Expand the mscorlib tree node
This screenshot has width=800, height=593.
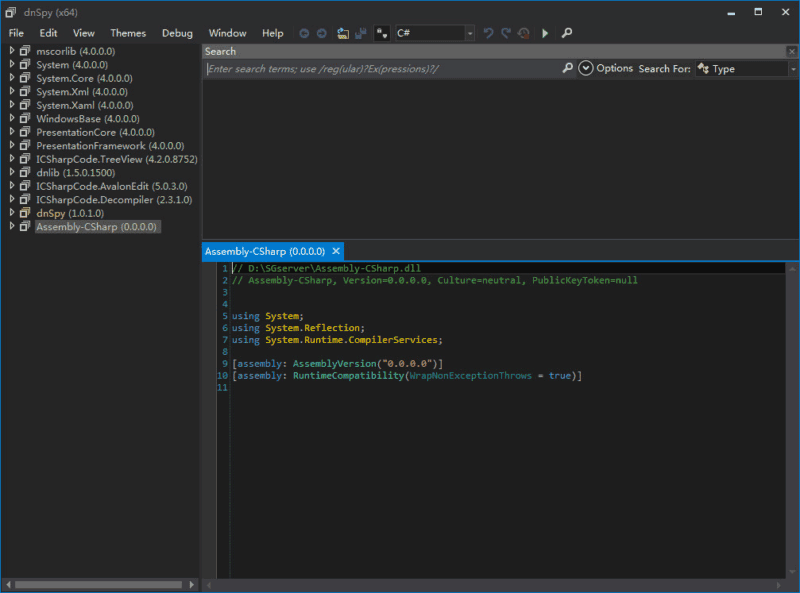point(12,51)
